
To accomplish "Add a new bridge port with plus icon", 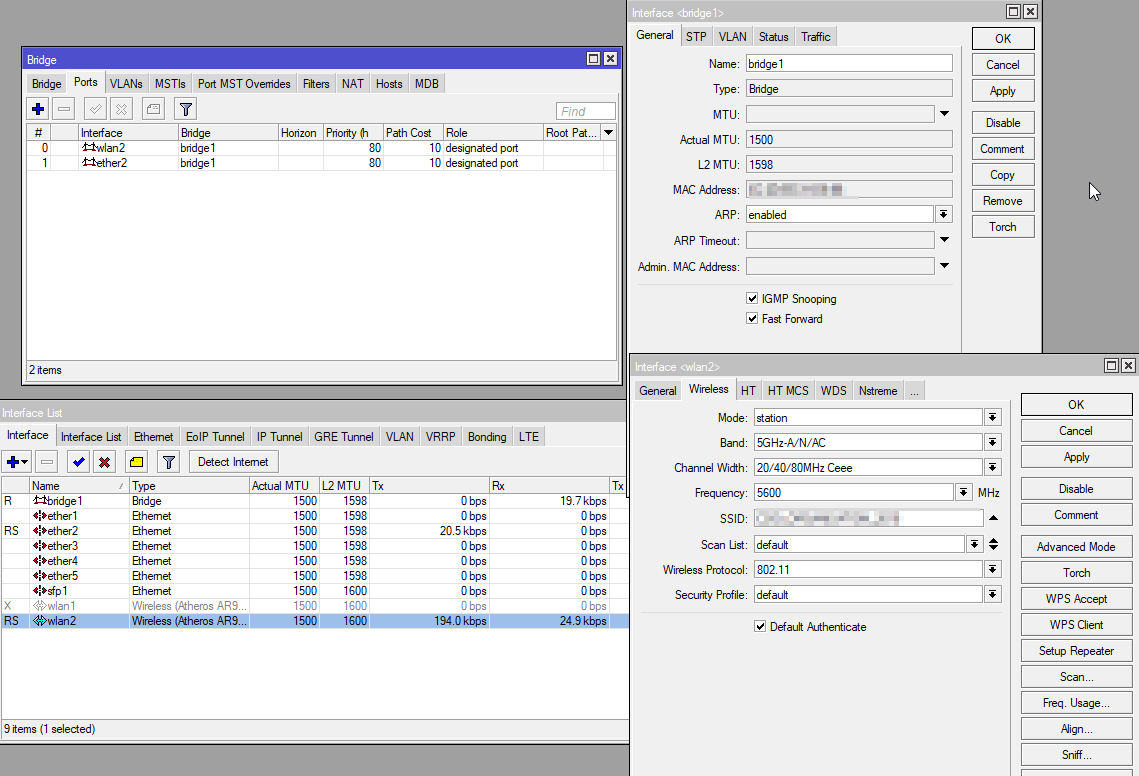I will 38,109.
